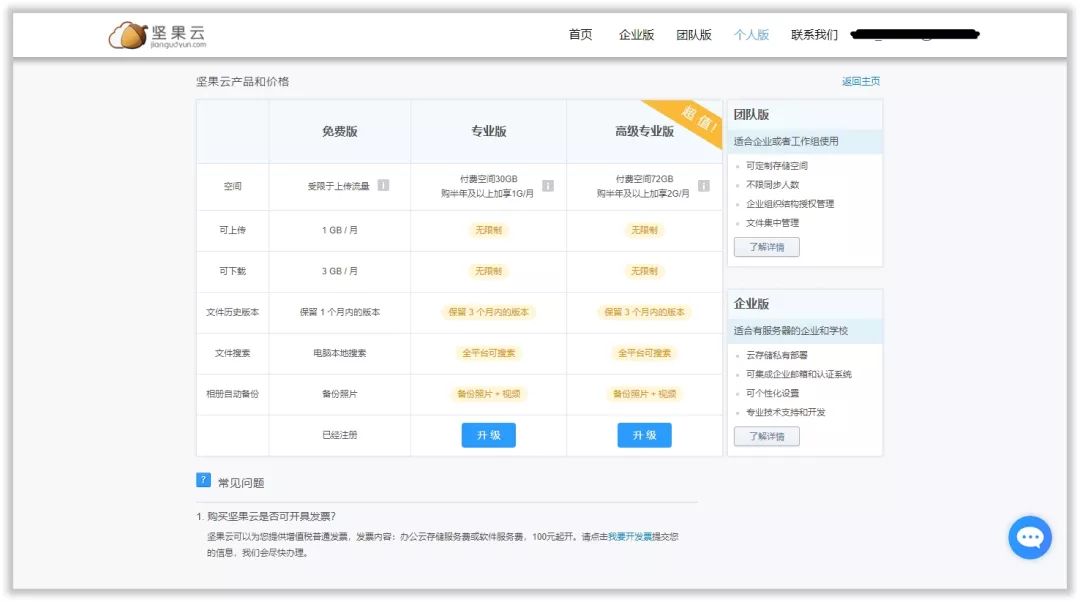Click 了解详情 in the 企业版 panel
The image size is (1080, 602).
[766, 436]
